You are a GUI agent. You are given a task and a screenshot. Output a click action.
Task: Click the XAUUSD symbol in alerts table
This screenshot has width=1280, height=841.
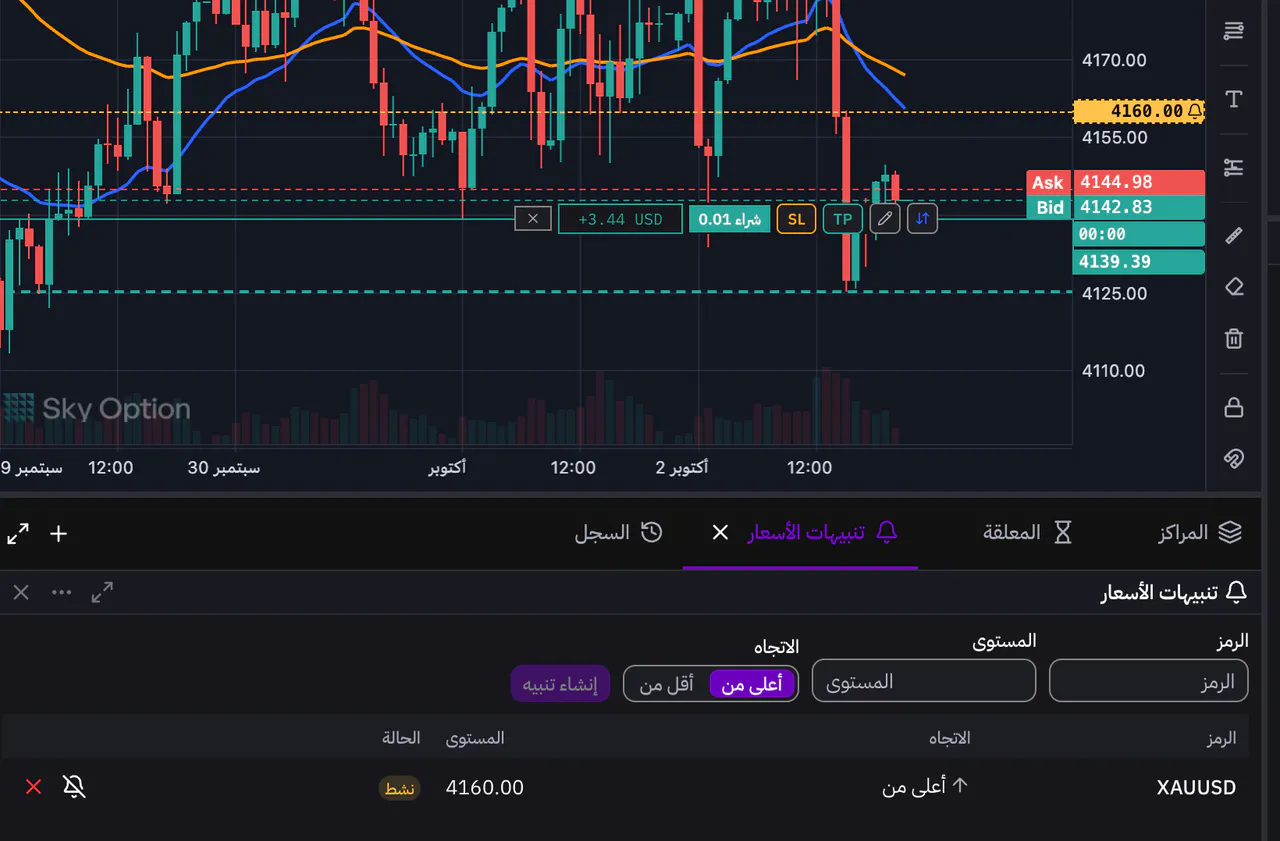pyautogui.click(x=1196, y=787)
